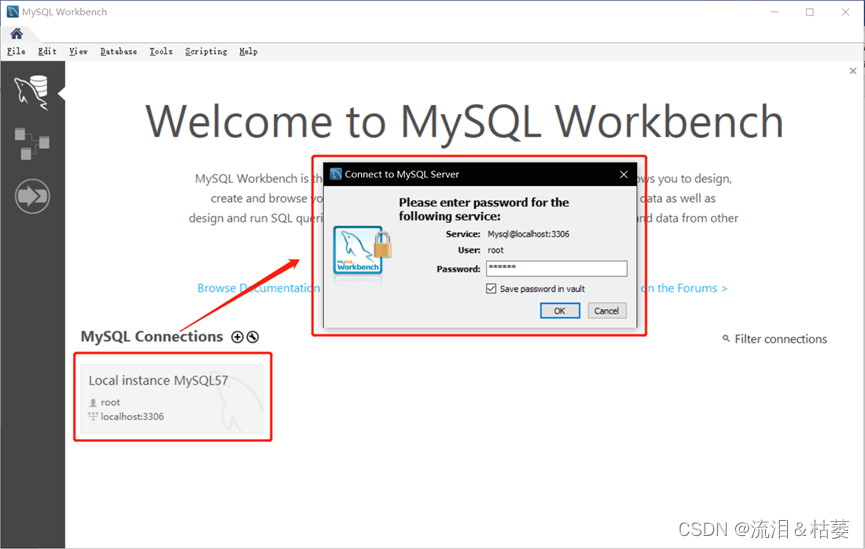Close the Connect to MySQL Server dialog

[623, 174]
